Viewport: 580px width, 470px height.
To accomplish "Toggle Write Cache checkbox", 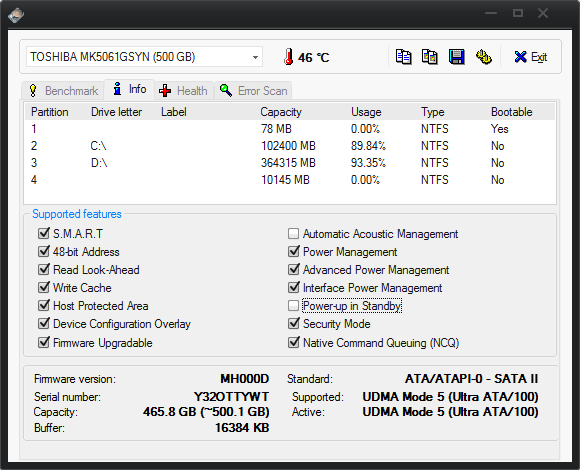I will (44, 287).
